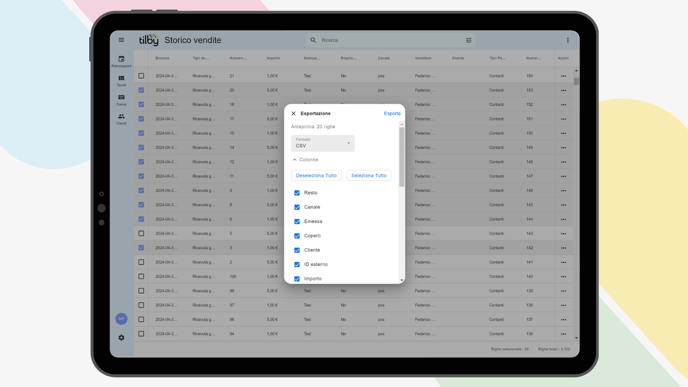Sort by the Canale column header

[384, 58]
